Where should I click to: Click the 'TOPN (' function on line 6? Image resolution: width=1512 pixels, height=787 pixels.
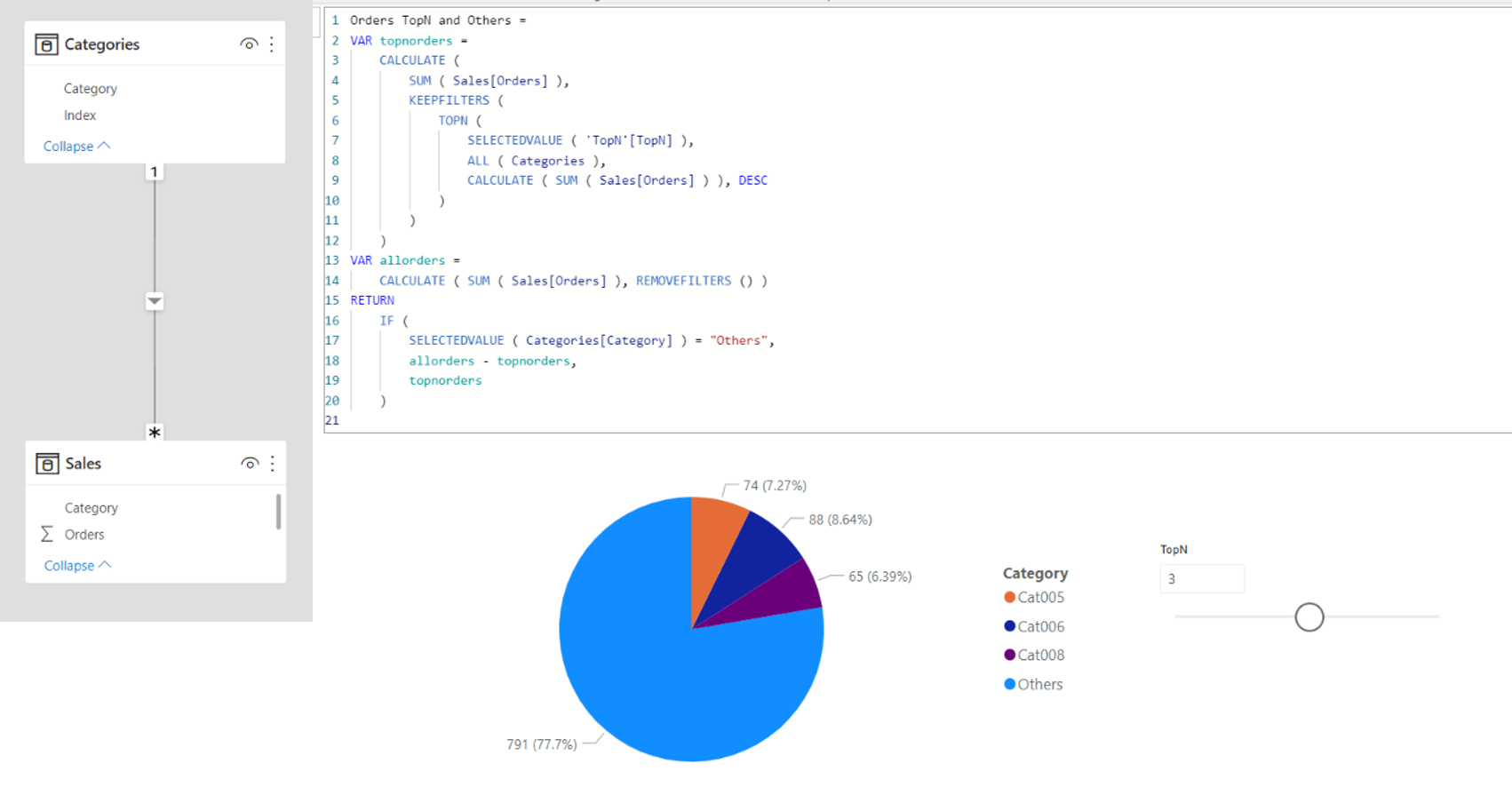(x=459, y=121)
